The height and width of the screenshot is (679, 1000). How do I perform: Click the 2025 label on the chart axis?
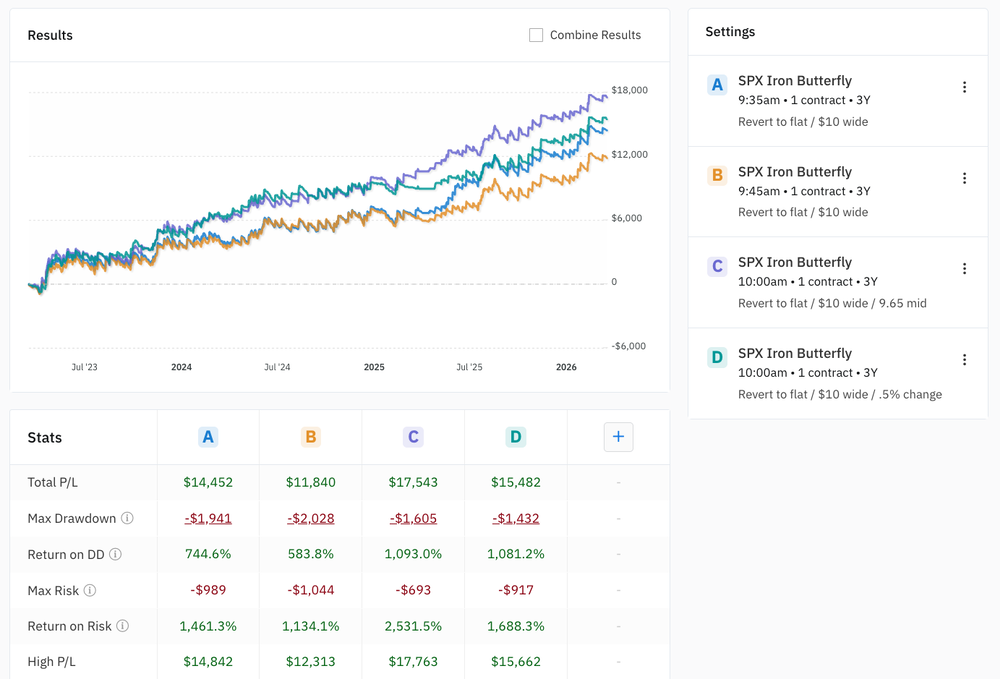click(373, 367)
